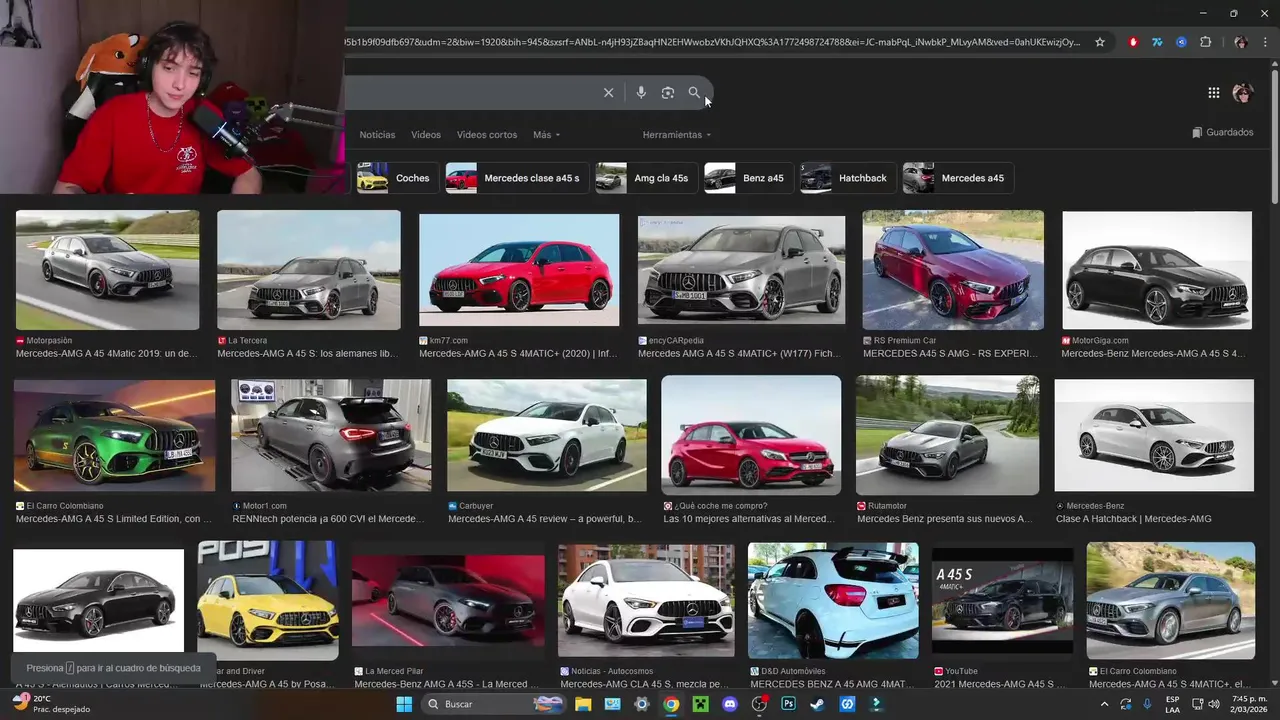This screenshot has height=720, width=1280.
Task: Open the Clase A Hatchback white car image
Action: (1154, 436)
